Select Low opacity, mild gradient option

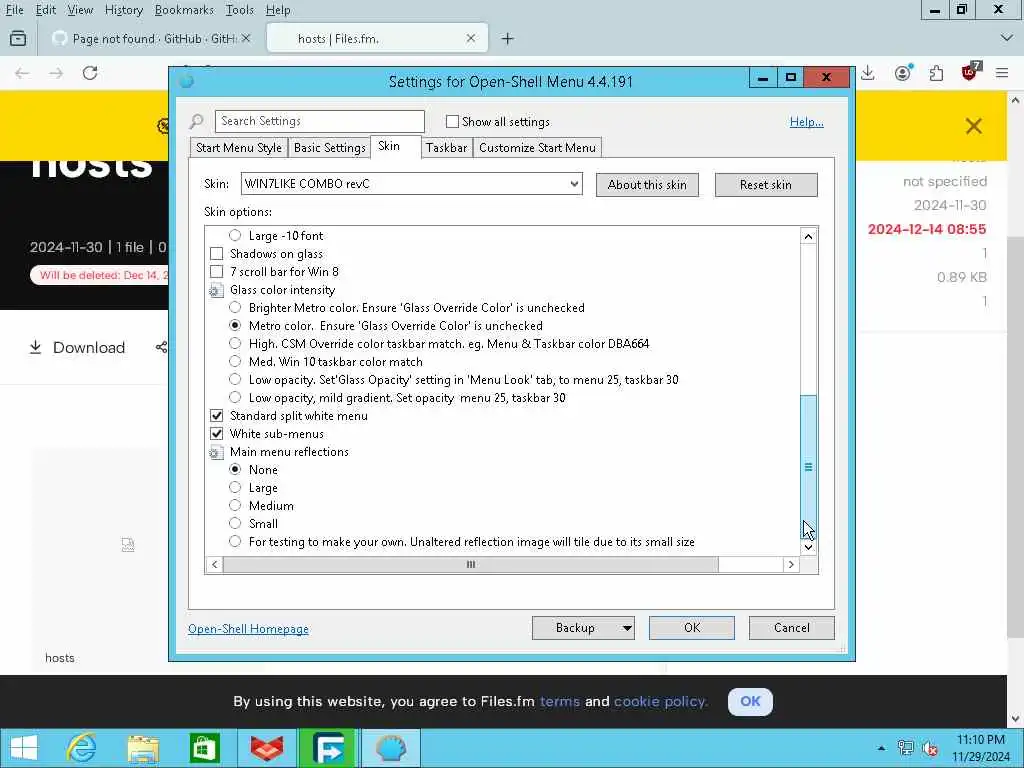pyautogui.click(x=235, y=397)
